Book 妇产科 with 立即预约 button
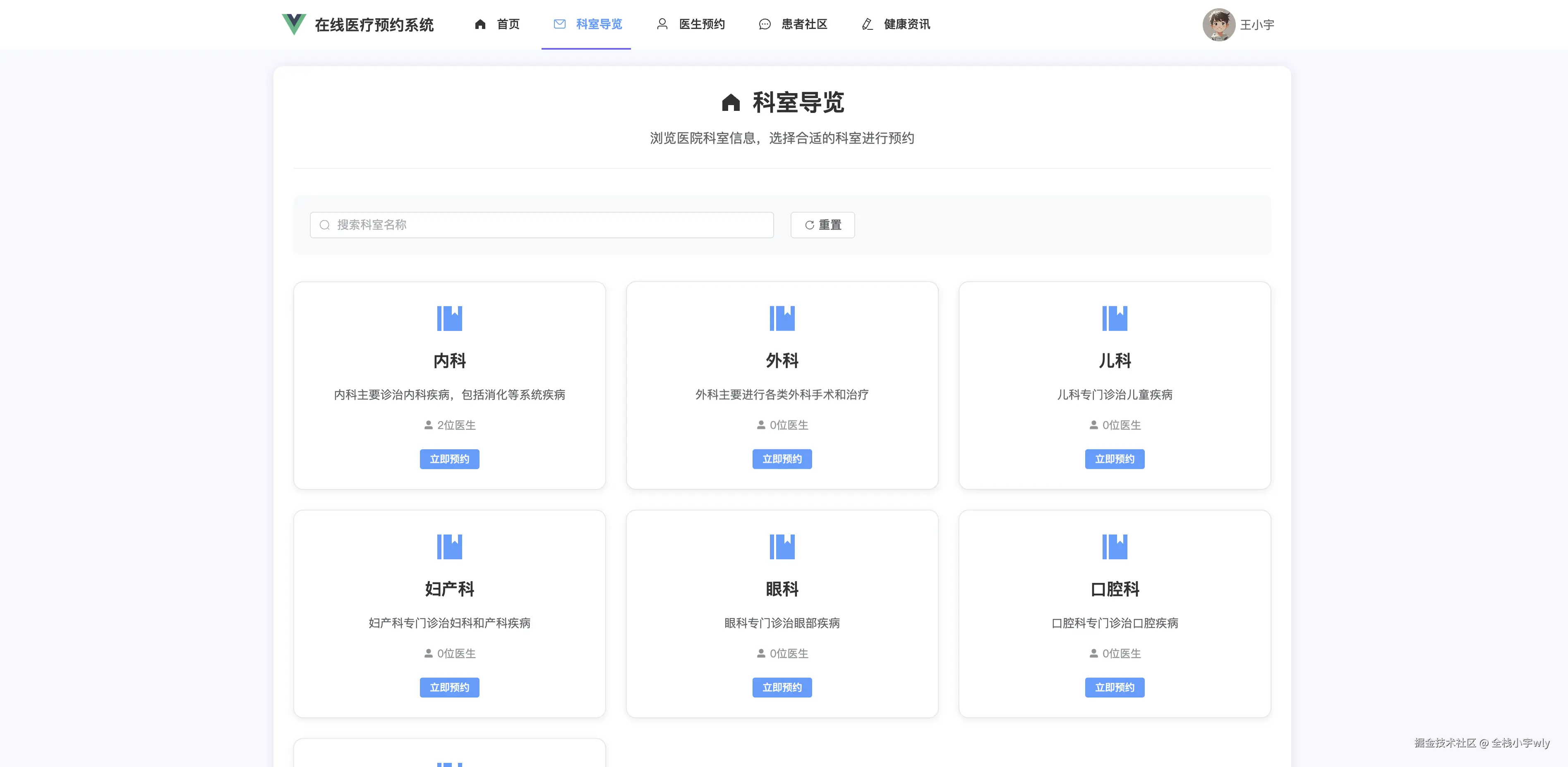Image resolution: width=1568 pixels, height=767 pixels. coord(450,687)
